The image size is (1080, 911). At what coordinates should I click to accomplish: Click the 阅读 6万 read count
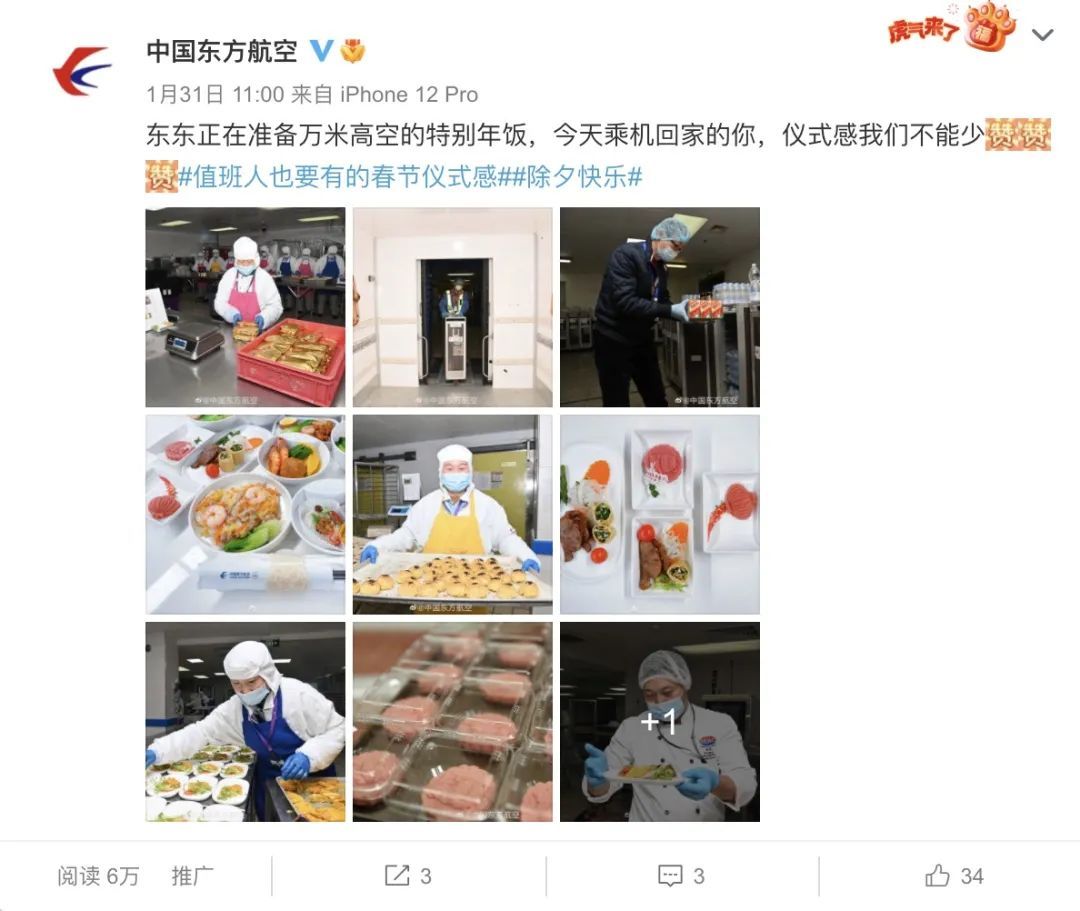(x=98, y=876)
